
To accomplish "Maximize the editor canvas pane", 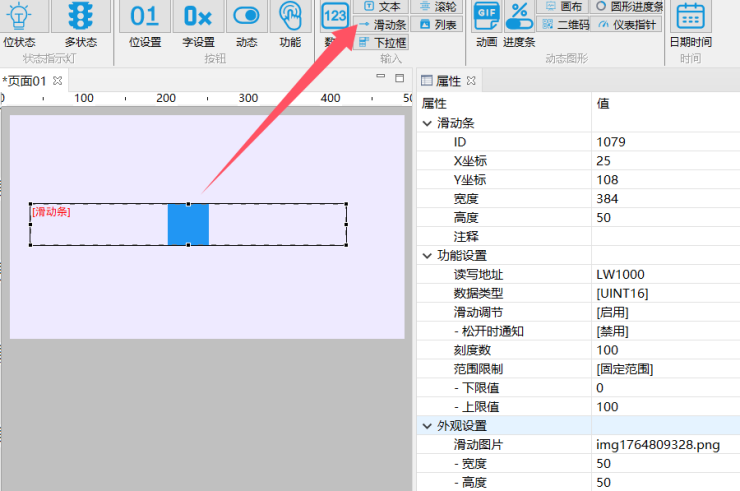I will (400, 78).
